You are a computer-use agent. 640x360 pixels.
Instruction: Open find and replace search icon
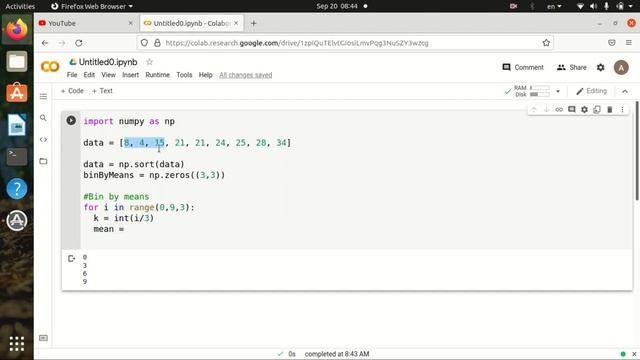pyautogui.click(x=43, y=118)
